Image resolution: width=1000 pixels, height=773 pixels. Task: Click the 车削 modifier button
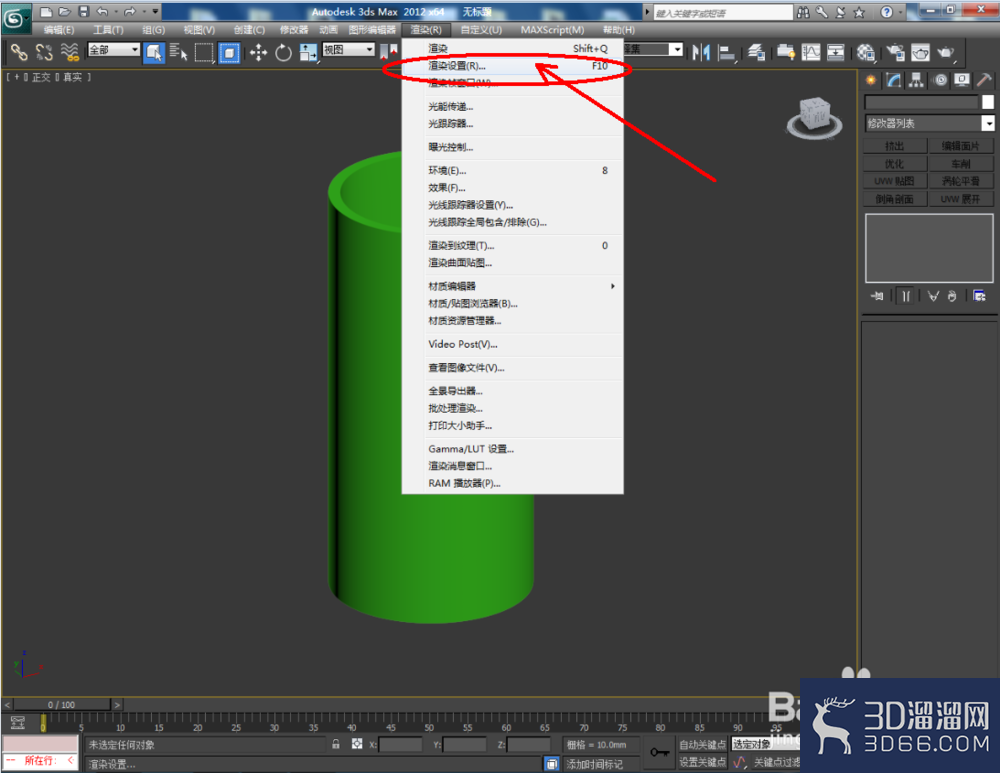tap(961, 164)
